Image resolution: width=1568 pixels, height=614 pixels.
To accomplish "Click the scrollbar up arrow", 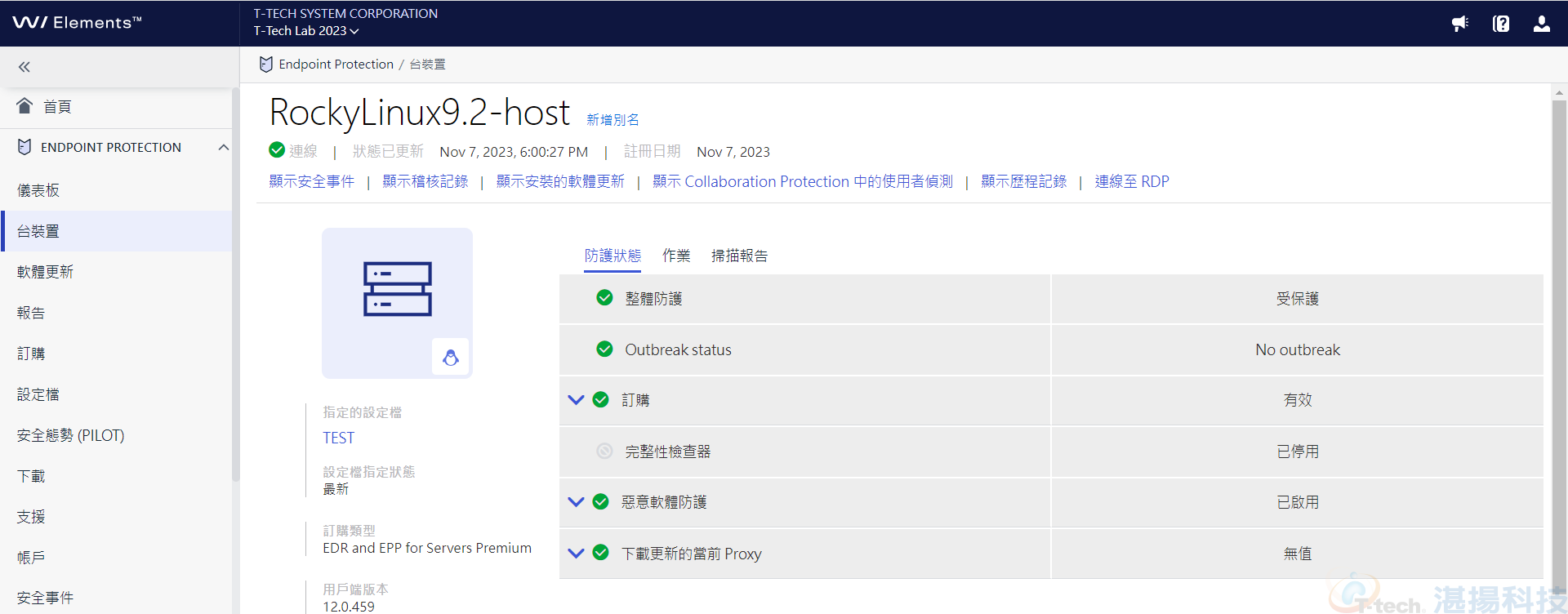I will pyautogui.click(x=1559, y=92).
